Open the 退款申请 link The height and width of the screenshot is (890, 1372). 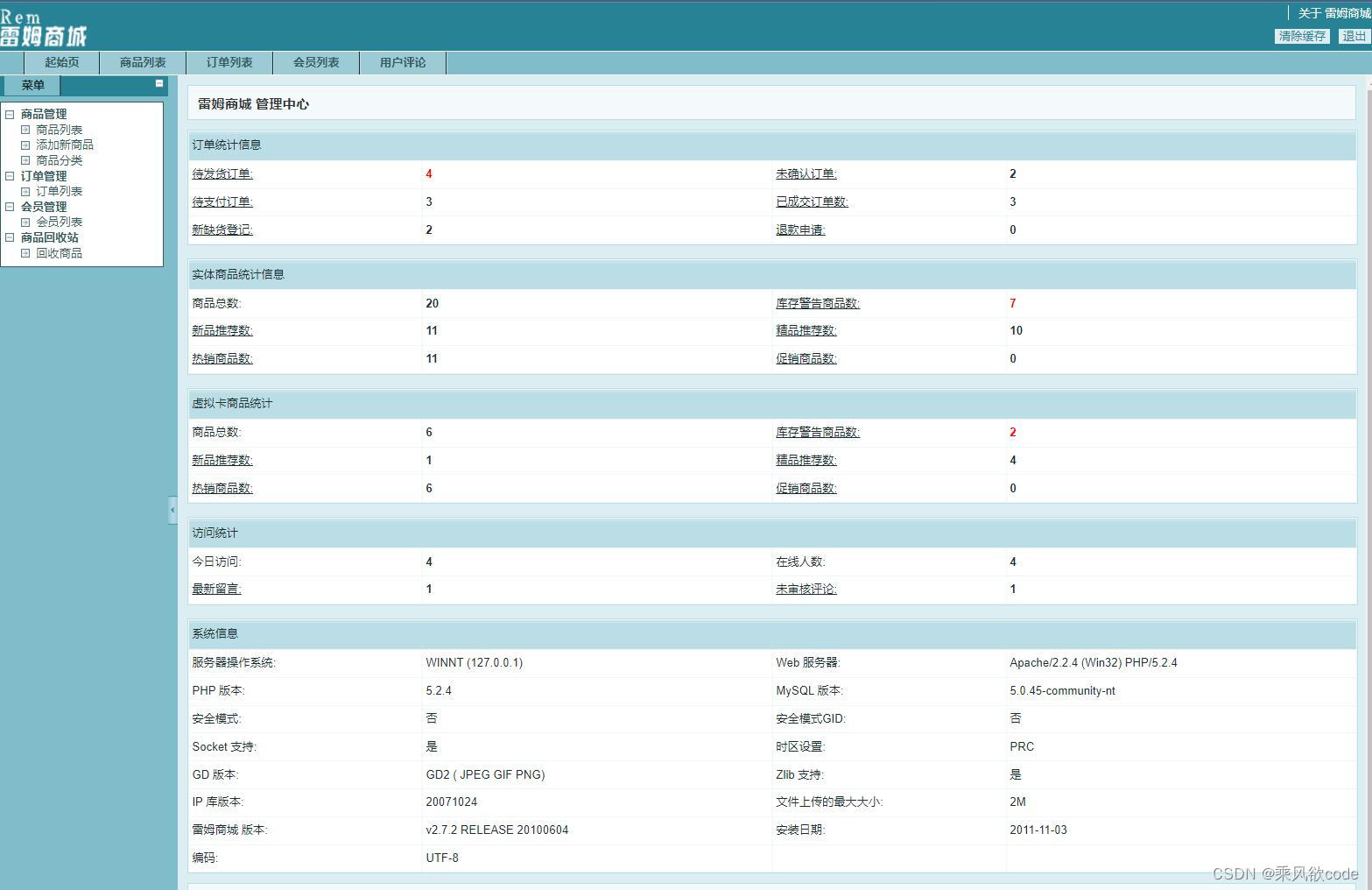pyautogui.click(x=800, y=230)
